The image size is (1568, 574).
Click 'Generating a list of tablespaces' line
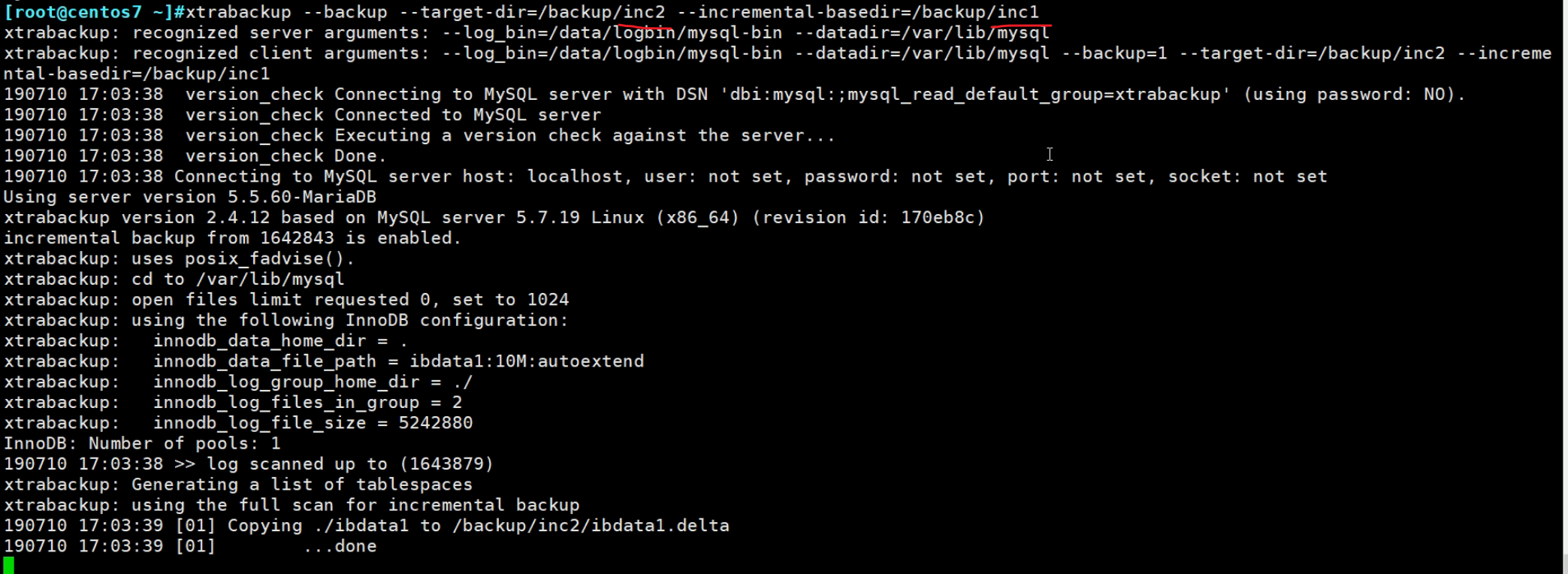301,485
